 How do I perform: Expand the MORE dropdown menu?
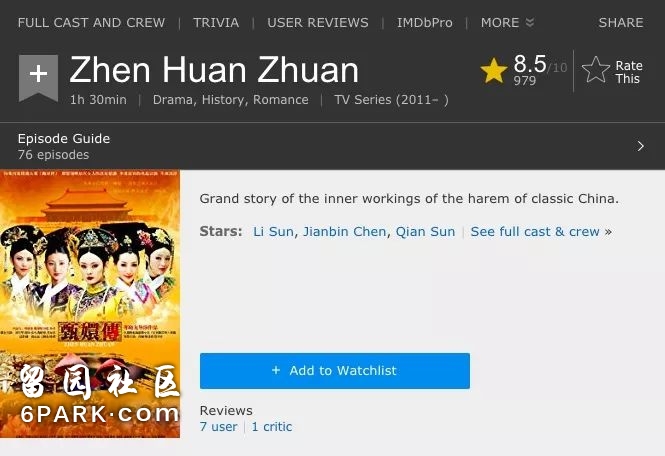pyautogui.click(x=507, y=22)
